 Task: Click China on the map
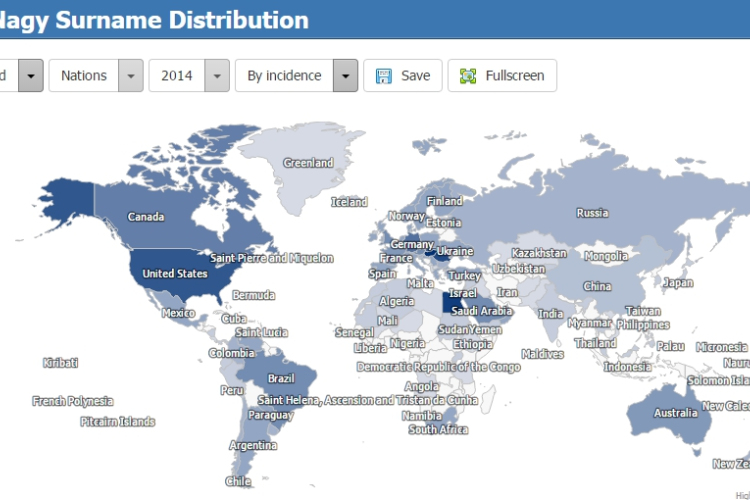pos(597,286)
